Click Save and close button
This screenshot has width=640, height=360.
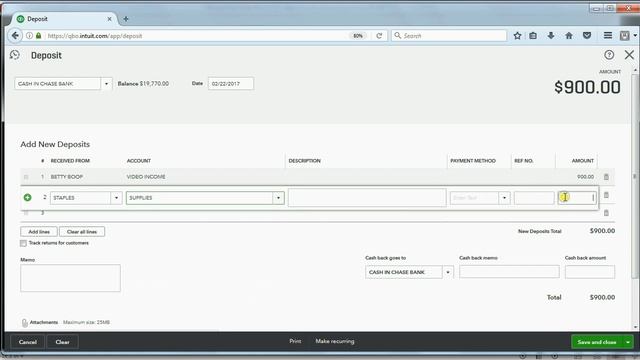(597, 342)
